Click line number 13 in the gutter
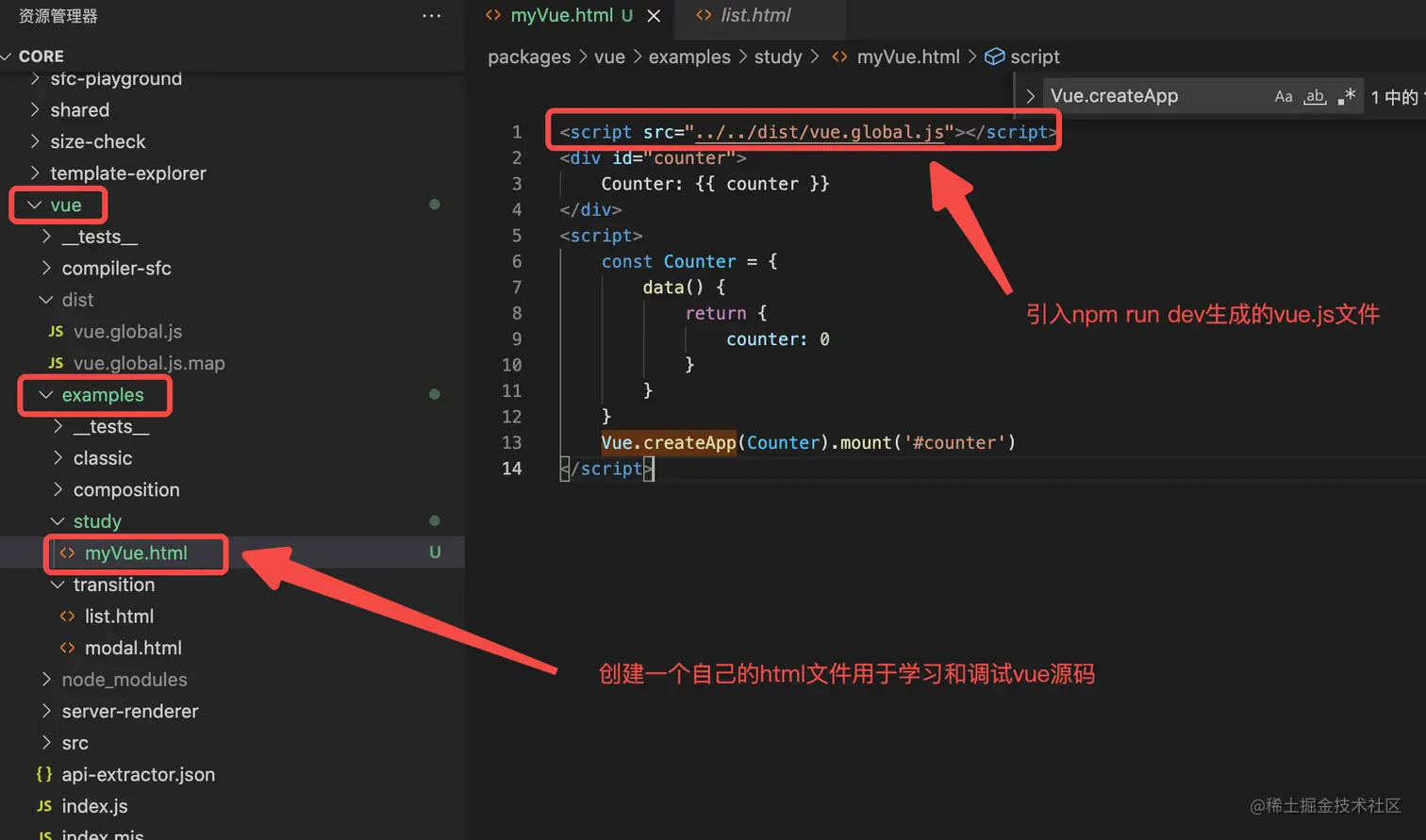 tap(511, 443)
